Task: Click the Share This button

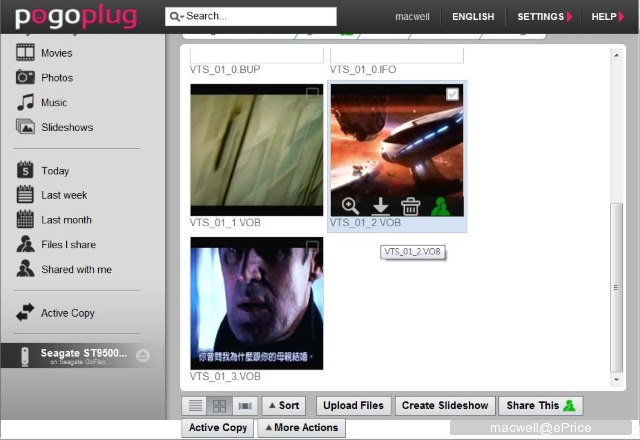Action: [540, 406]
